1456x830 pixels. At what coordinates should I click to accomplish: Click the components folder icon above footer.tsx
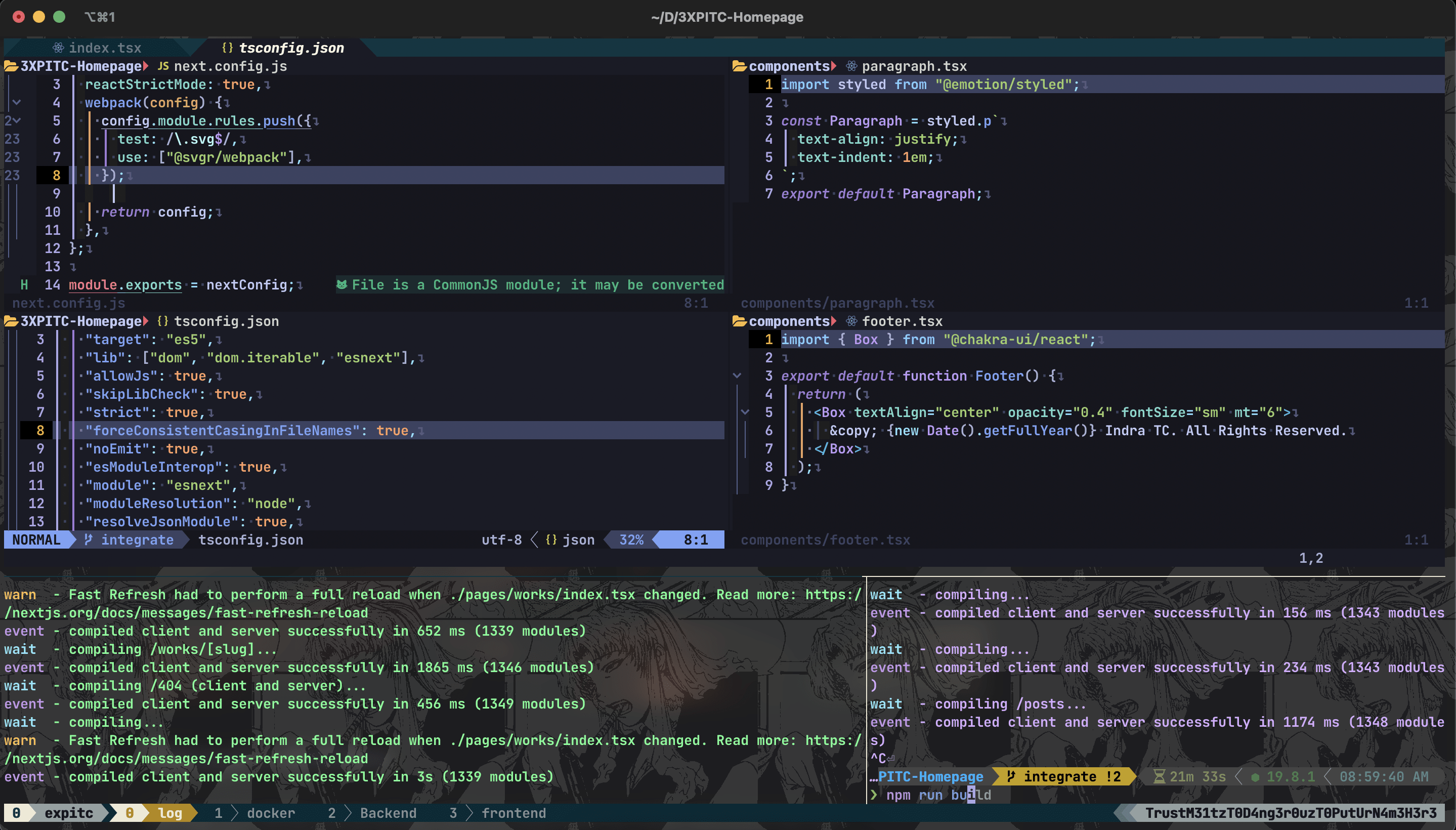tap(739, 321)
